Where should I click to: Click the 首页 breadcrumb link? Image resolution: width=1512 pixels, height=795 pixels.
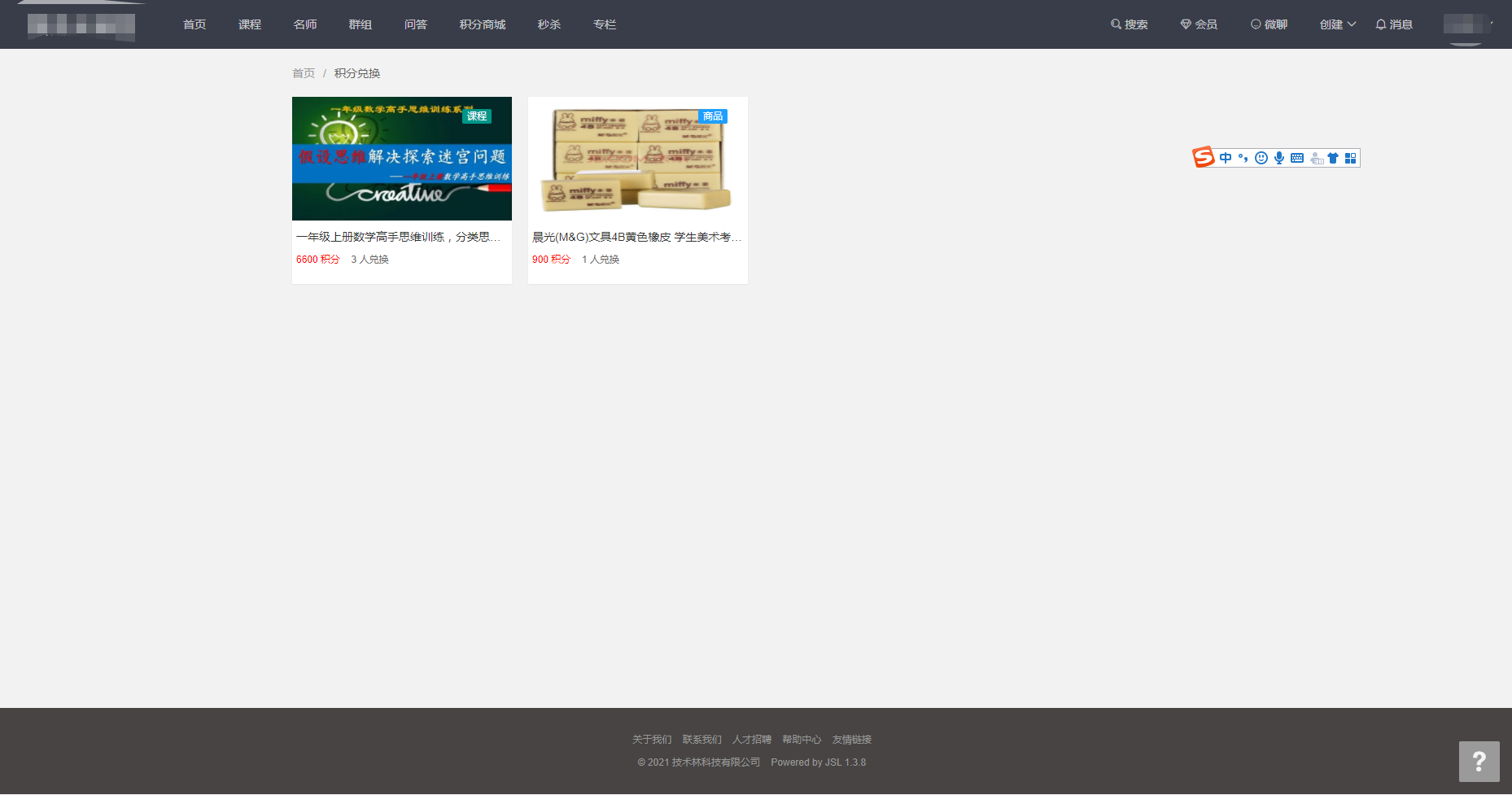click(x=304, y=73)
